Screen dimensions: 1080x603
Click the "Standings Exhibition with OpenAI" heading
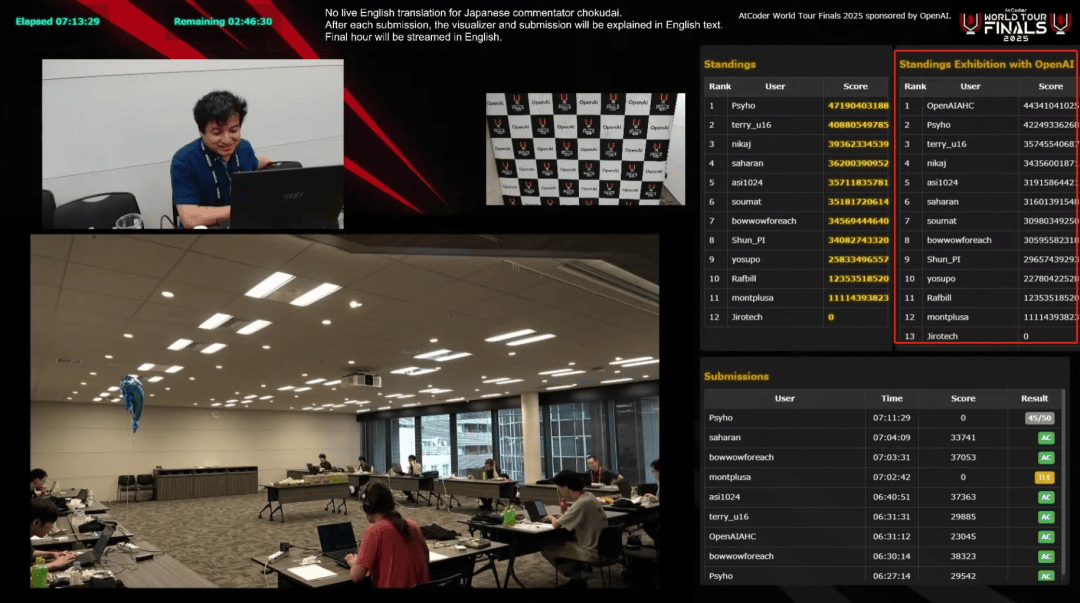[x=986, y=64]
